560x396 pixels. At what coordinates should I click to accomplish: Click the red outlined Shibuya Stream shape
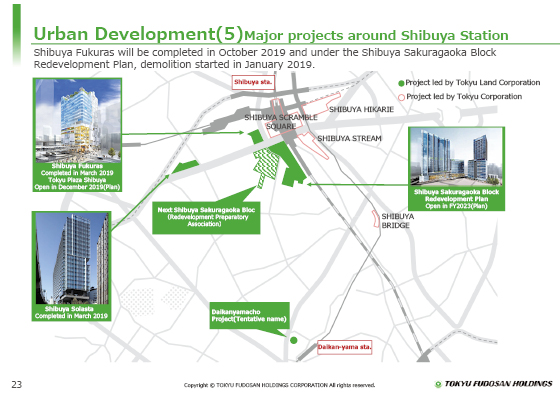(313, 145)
